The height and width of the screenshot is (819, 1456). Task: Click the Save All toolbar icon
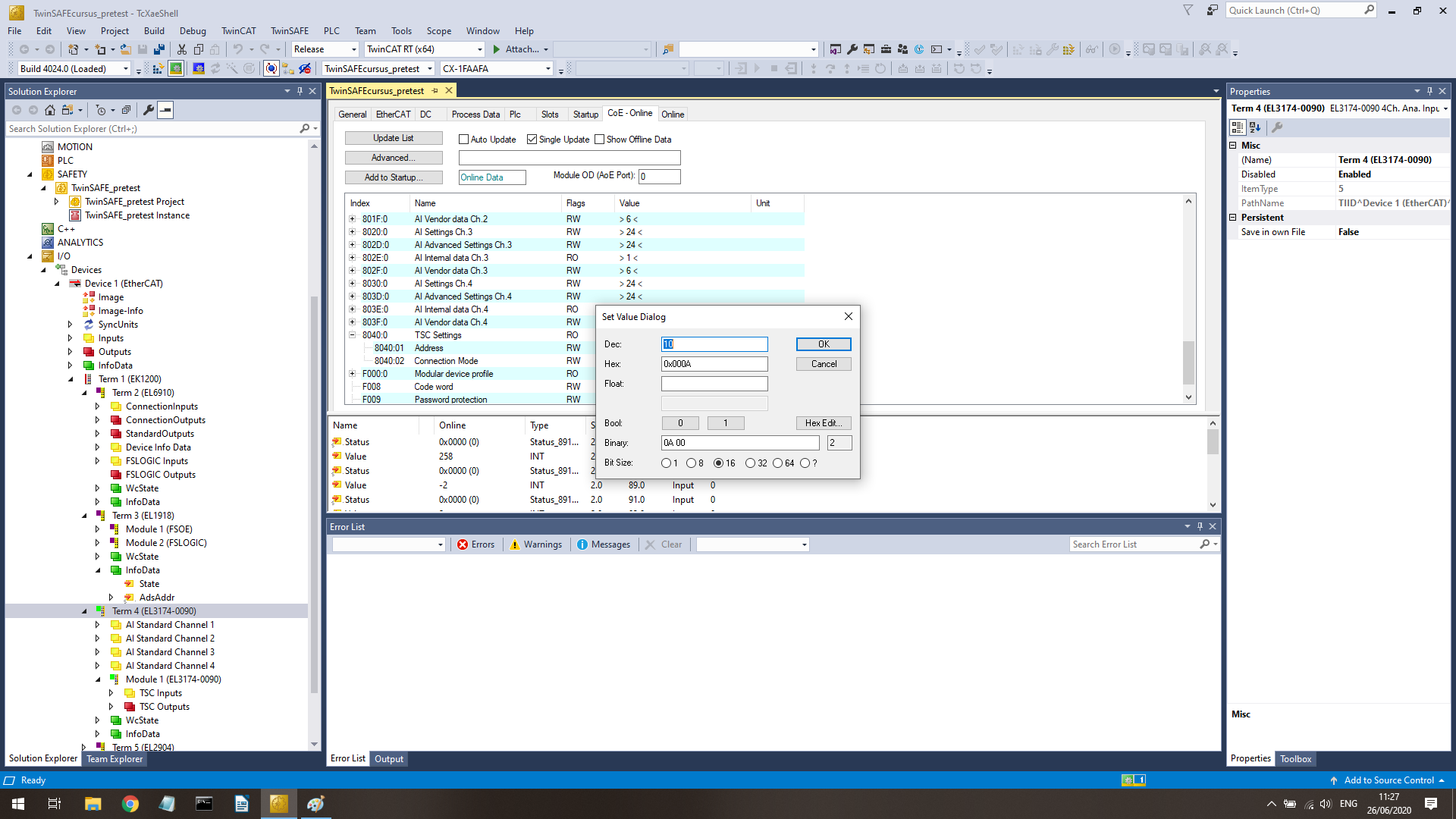[159, 49]
